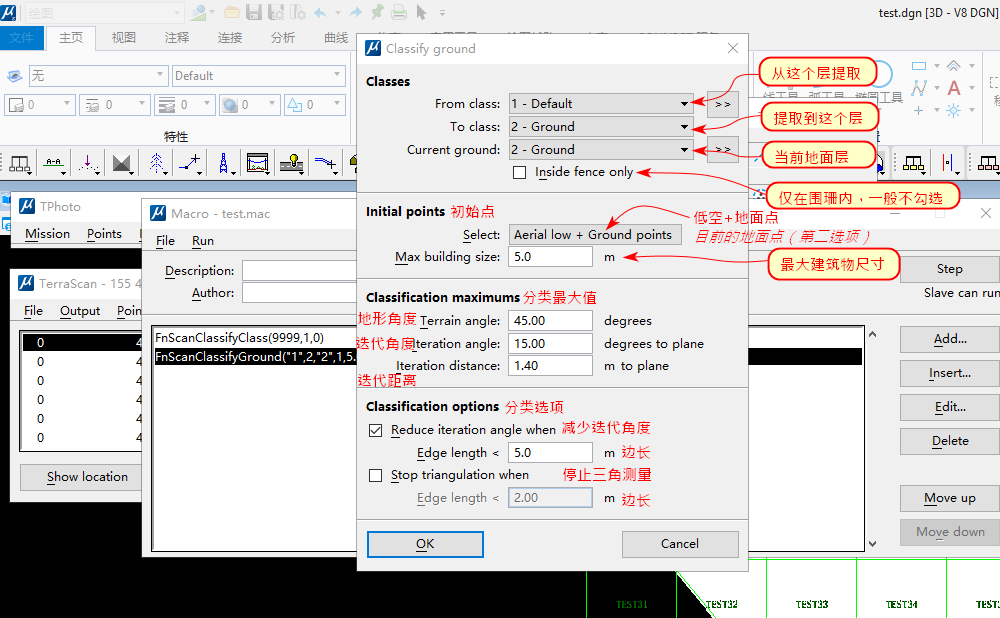This screenshot has width=1000, height=618.
Task: Click the blue lines with plus tool
Action: [x=325, y=164]
